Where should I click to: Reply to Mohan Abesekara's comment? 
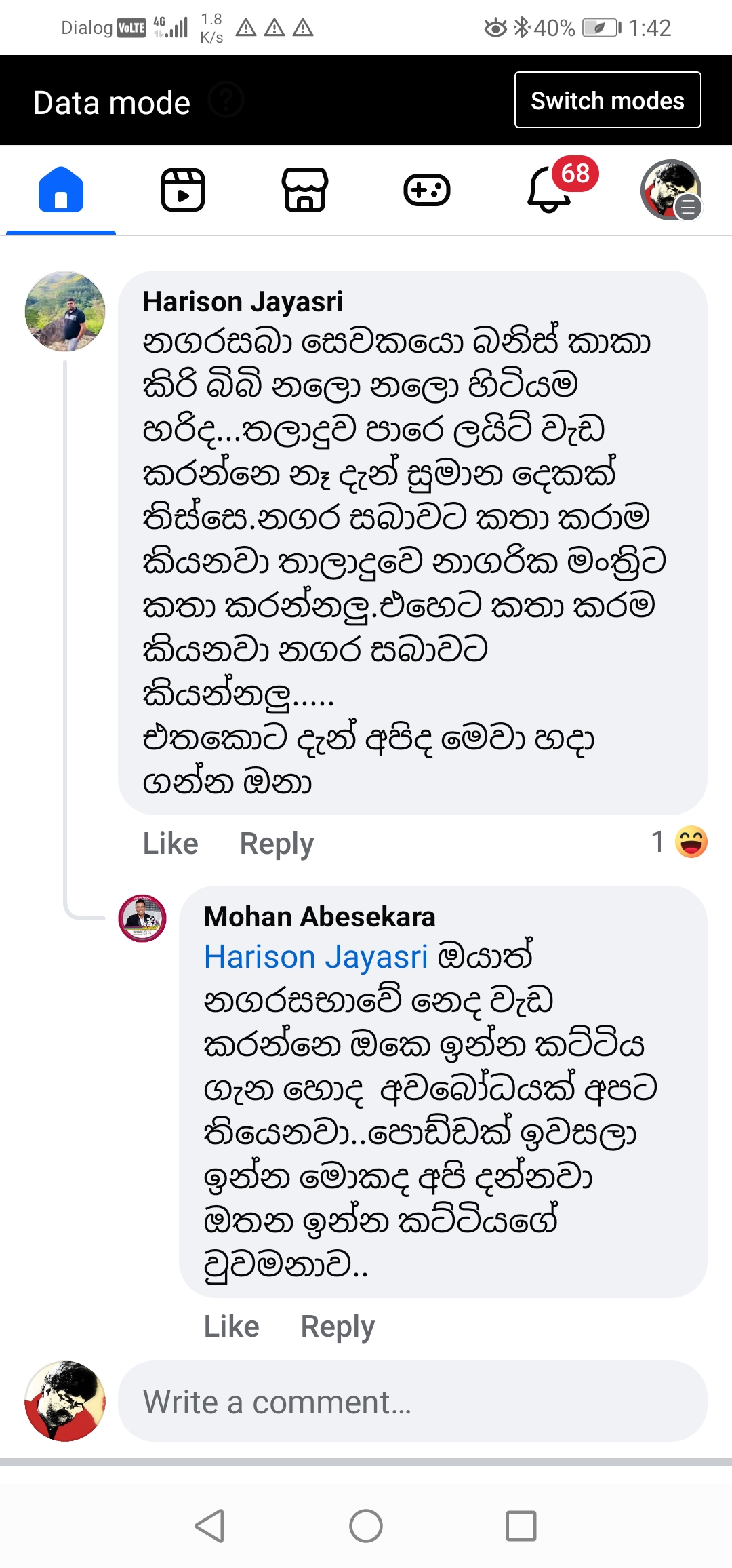(x=338, y=1327)
